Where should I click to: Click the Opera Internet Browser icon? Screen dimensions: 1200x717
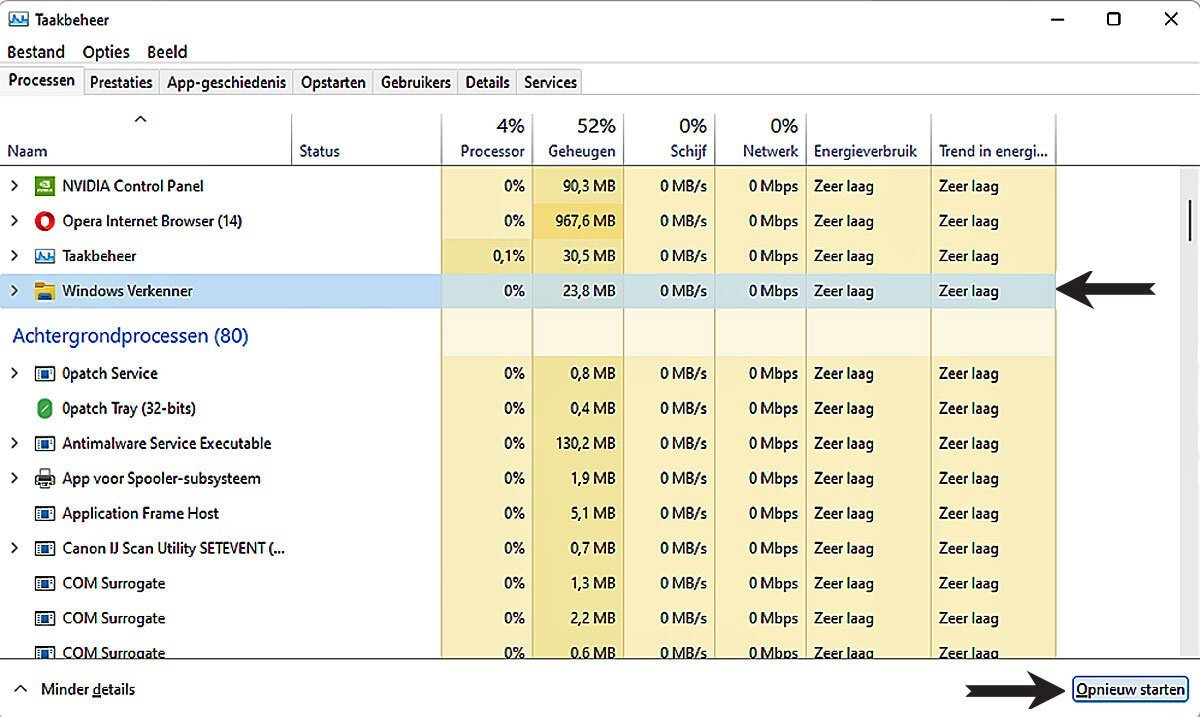(x=44, y=221)
